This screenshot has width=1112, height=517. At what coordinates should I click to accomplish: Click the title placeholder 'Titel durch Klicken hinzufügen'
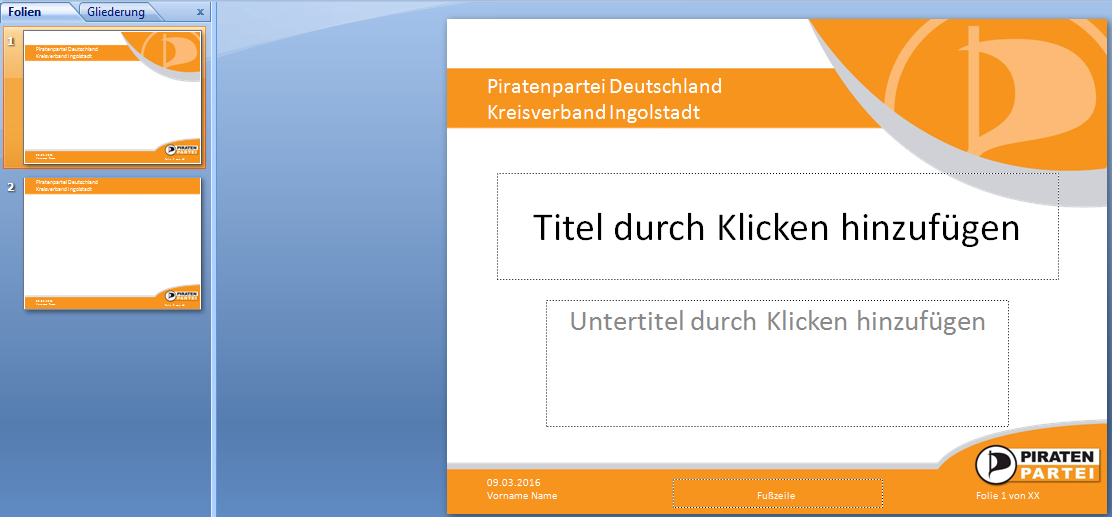click(x=776, y=227)
